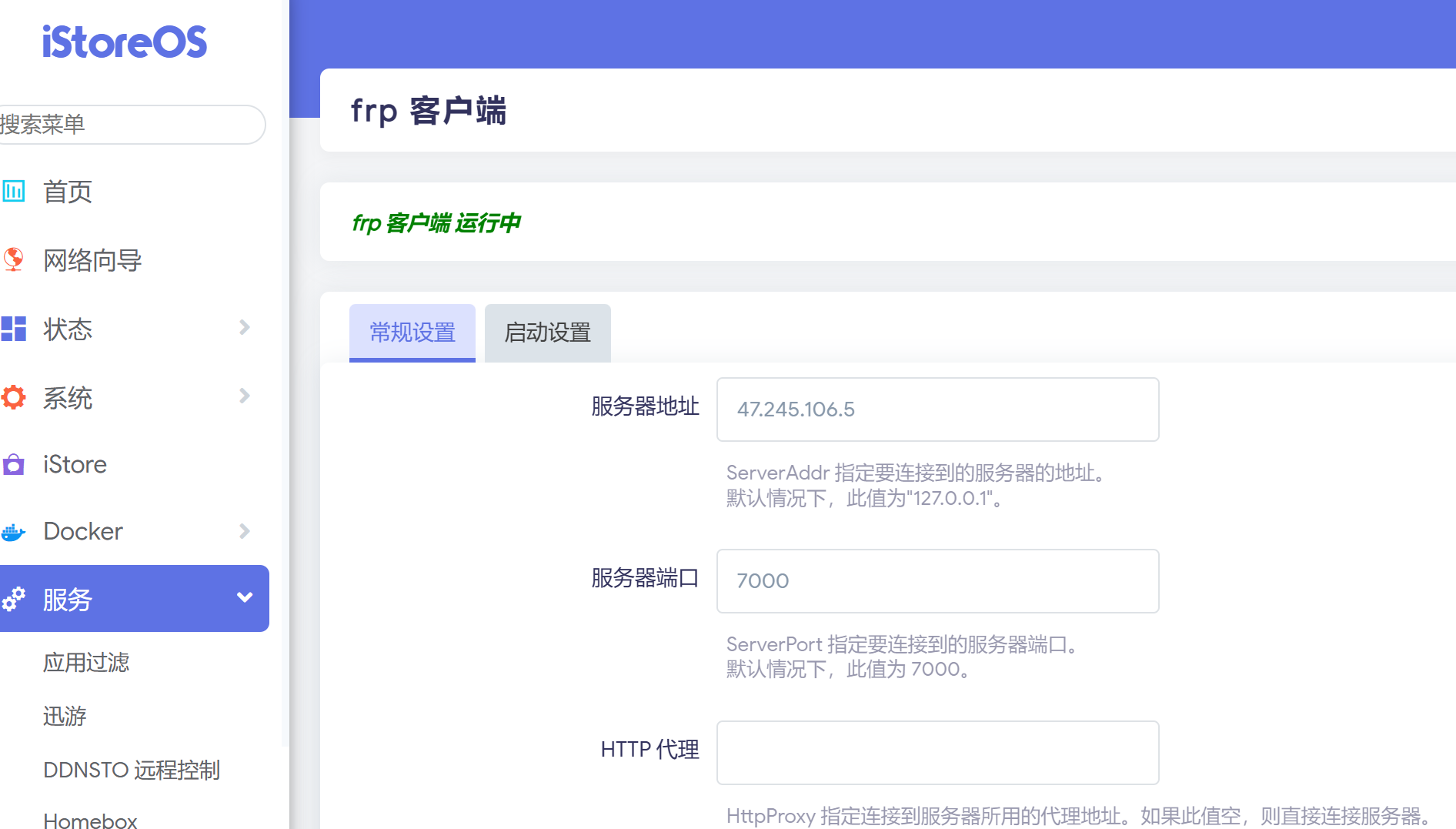Click the HttpProxy description text

[1080, 816]
